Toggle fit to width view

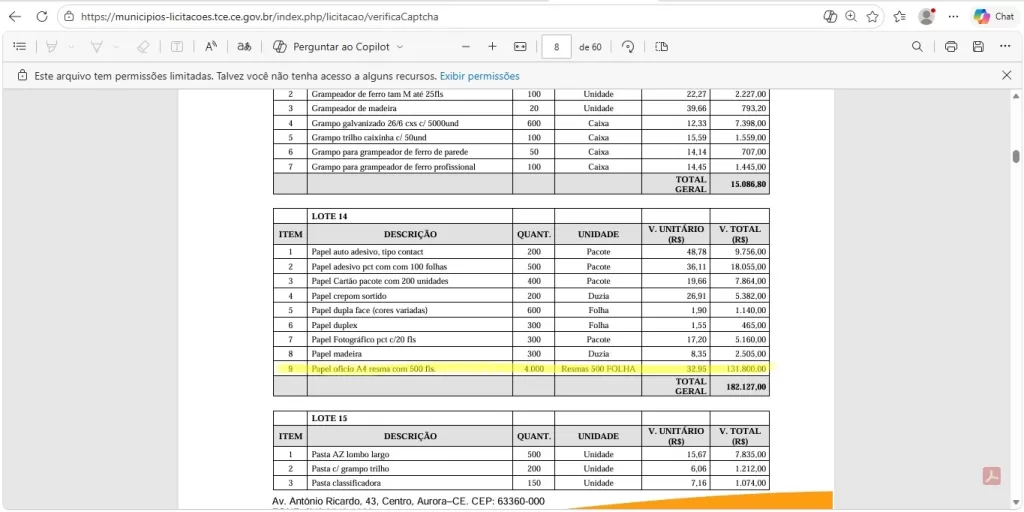(x=520, y=47)
